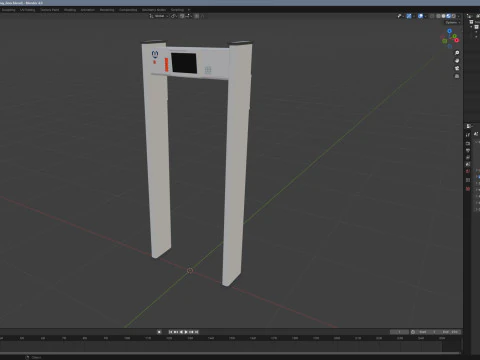
Task: Open the snapping options dropdown
Action: [x=189, y=16]
